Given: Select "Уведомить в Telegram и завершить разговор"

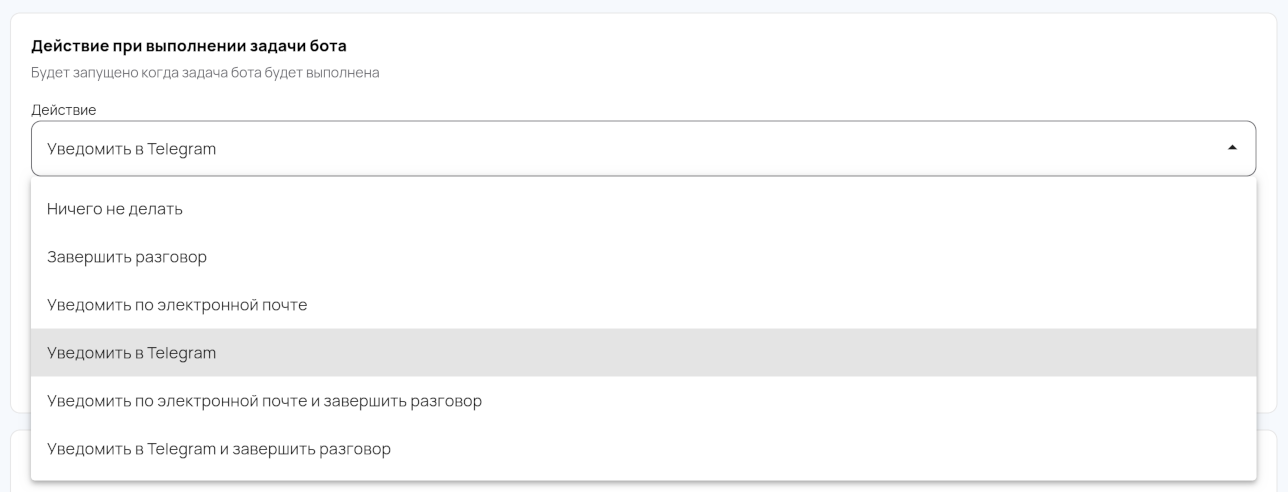Looking at the screenshot, I should pyautogui.click(x=219, y=449).
